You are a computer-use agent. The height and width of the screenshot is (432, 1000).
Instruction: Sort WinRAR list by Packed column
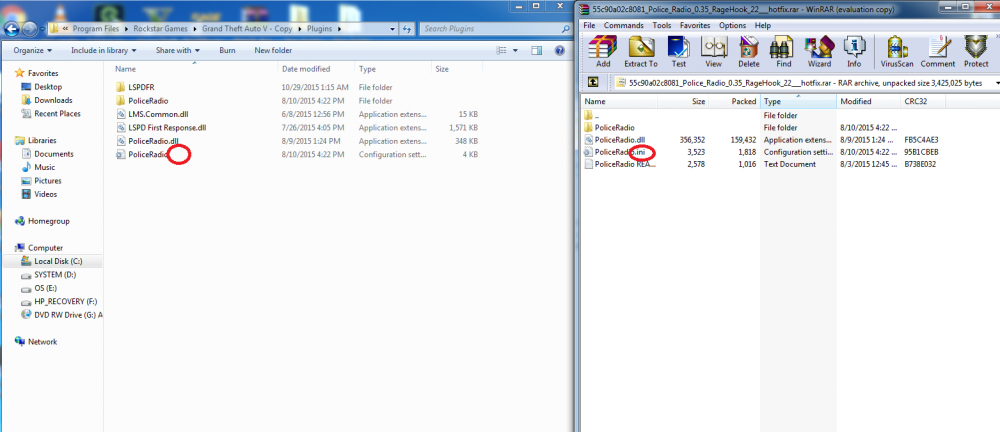tap(733, 101)
